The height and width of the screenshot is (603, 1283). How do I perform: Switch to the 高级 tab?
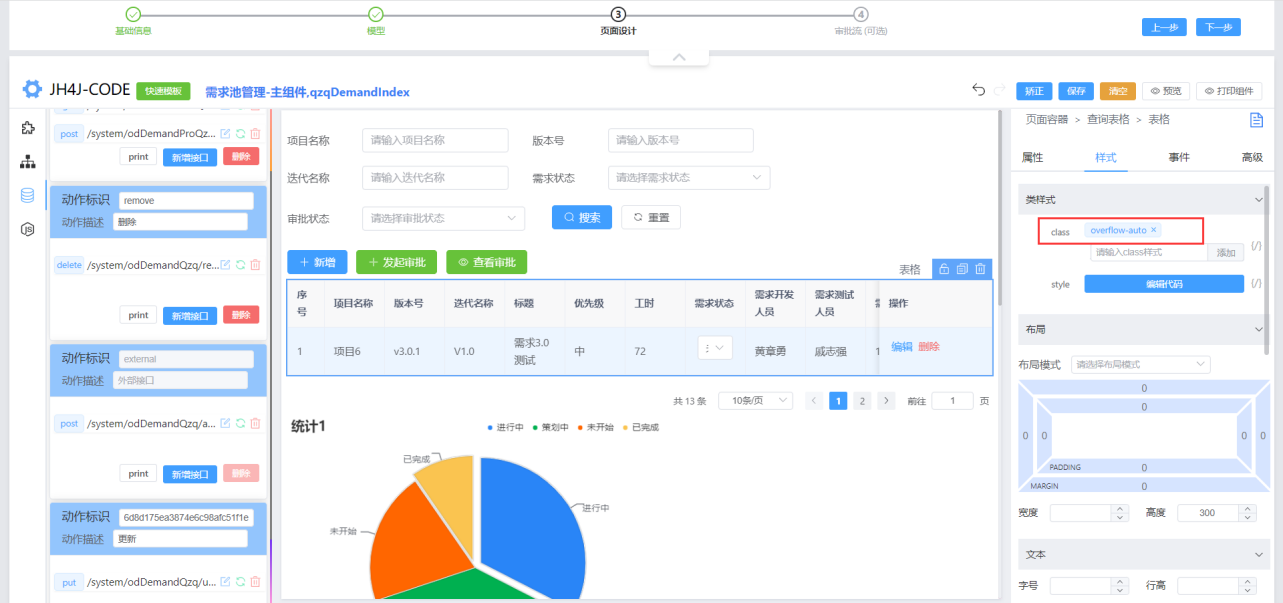[x=1252, y=158]
